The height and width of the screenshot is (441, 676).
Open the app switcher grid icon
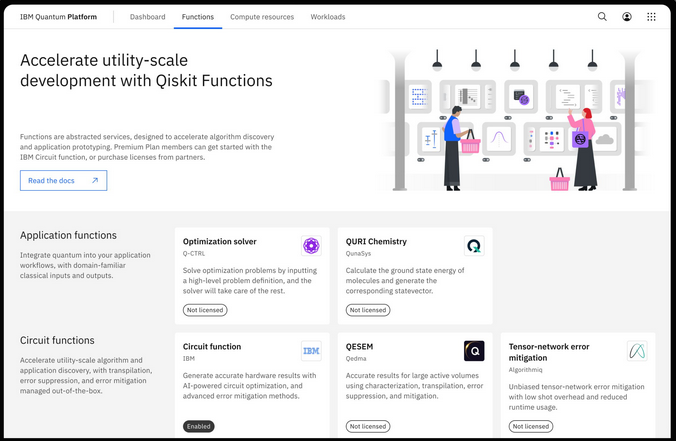(x=652, y=17)
